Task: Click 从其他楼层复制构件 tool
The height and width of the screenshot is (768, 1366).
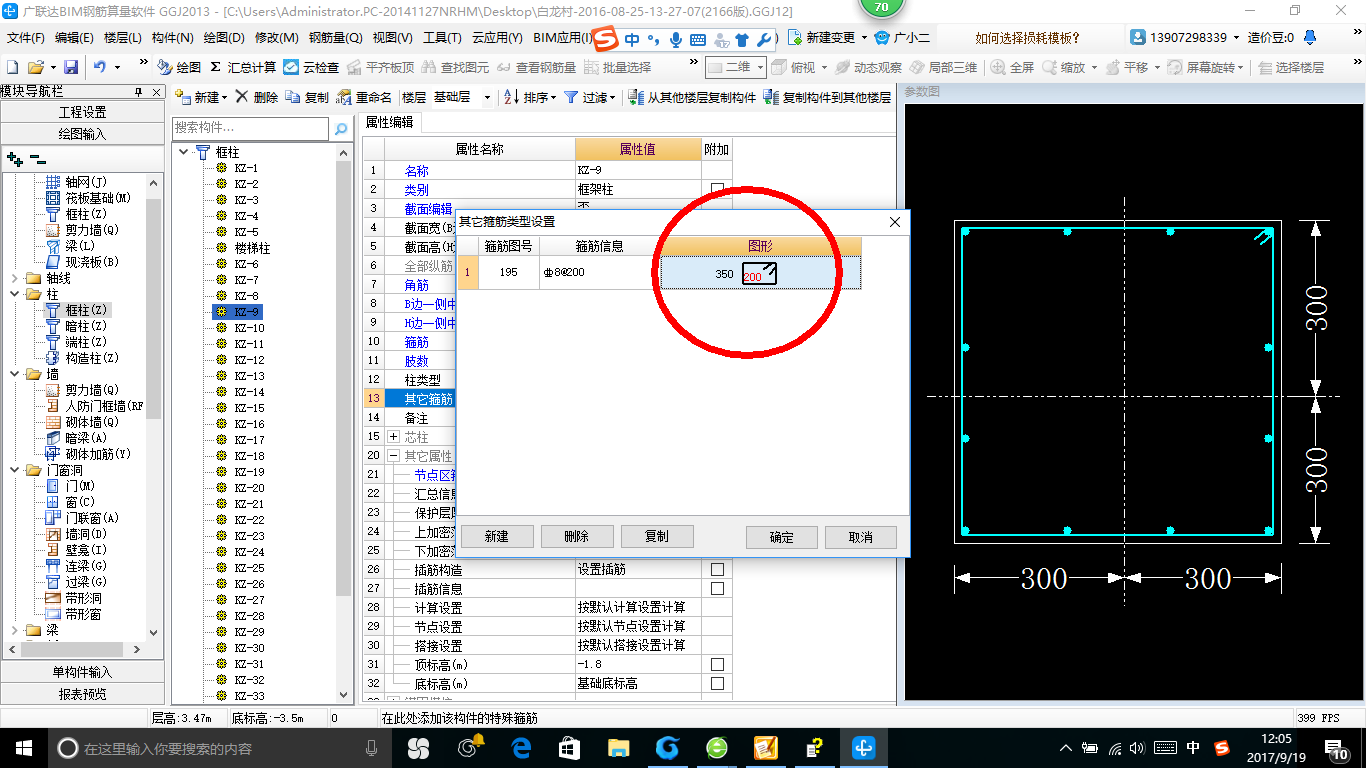Action: pyautogui.click(x=692, y=97)
